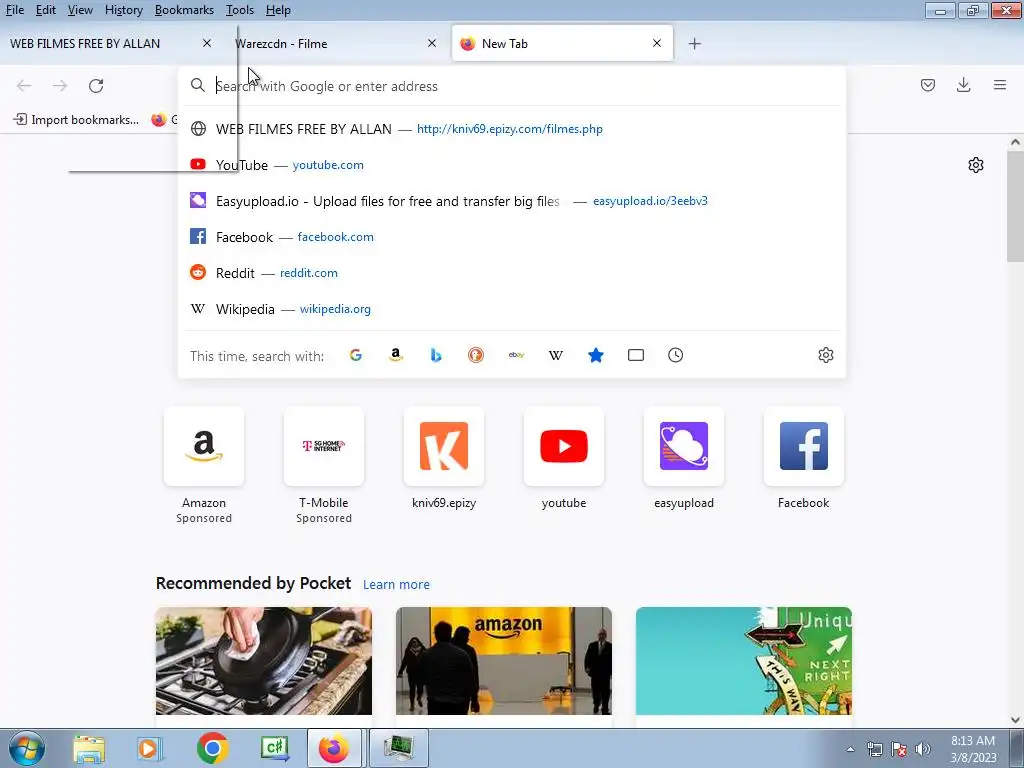This screenshot has height=768, width=1024.
Task: Reload the page with the refresh icon
Action: tap(96, 86)
